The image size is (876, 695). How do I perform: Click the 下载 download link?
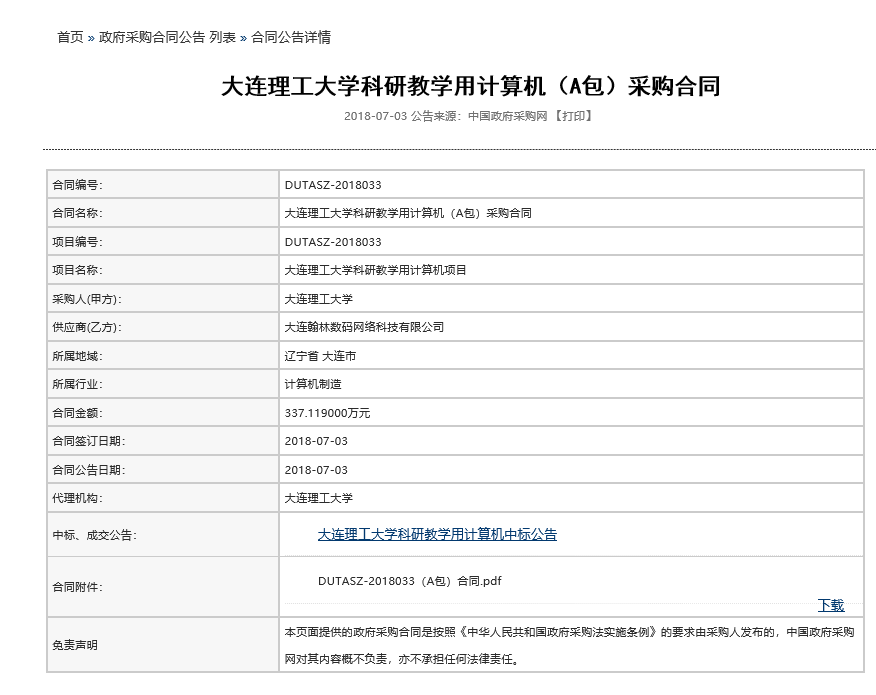click(x=830, y=605)
